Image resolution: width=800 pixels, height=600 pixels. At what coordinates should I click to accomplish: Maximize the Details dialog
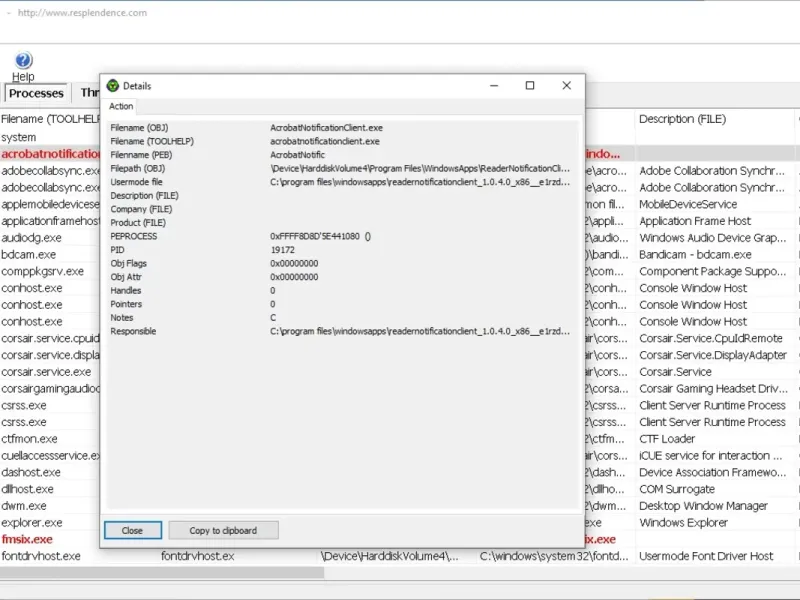click(530, 86)
